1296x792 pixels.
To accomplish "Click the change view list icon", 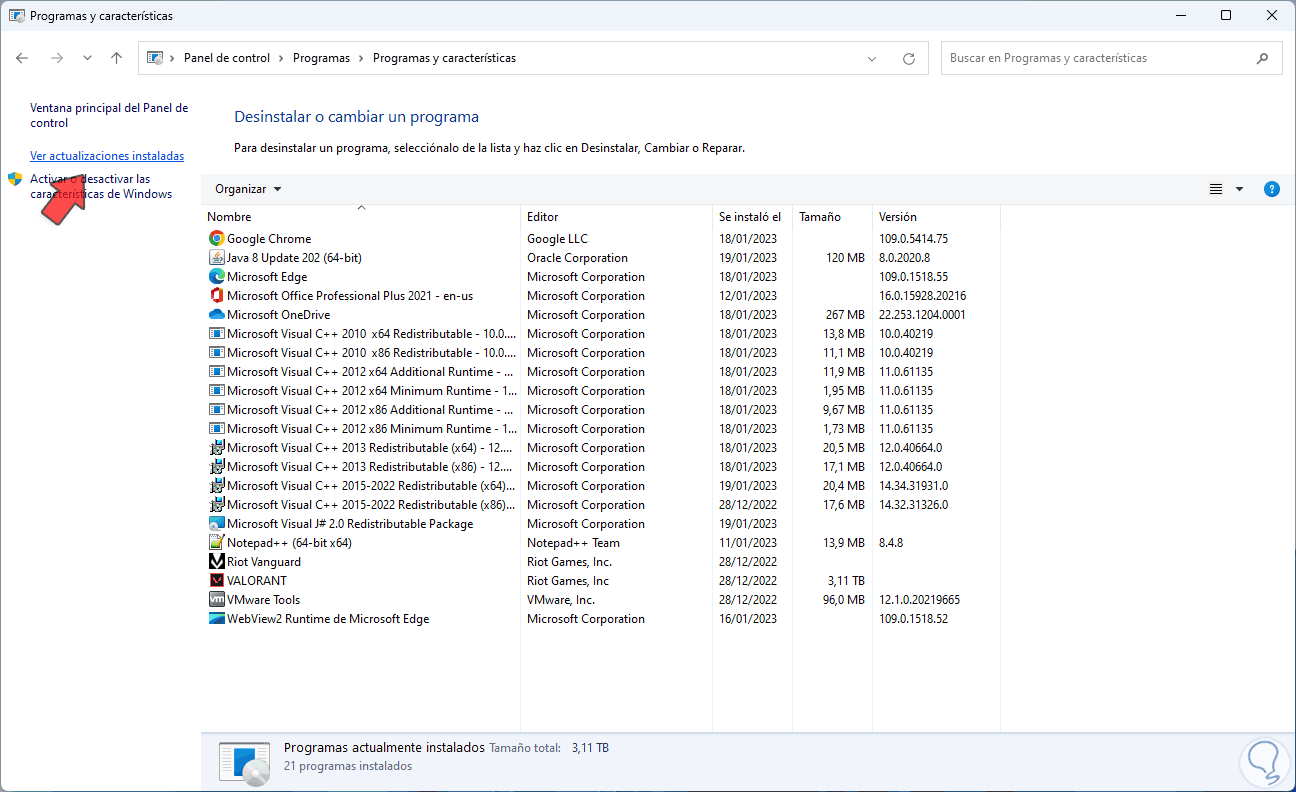I will 1216,189.
